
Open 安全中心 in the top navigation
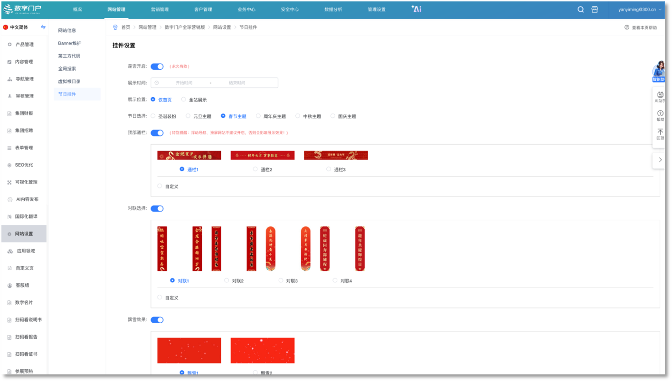290,9
